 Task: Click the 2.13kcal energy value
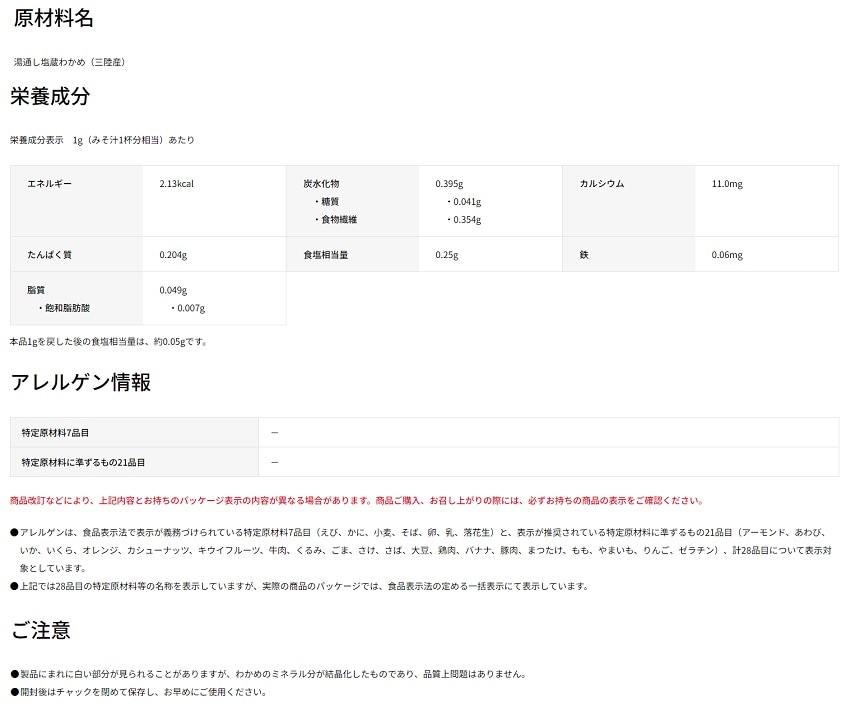click(x=176, y=184)
